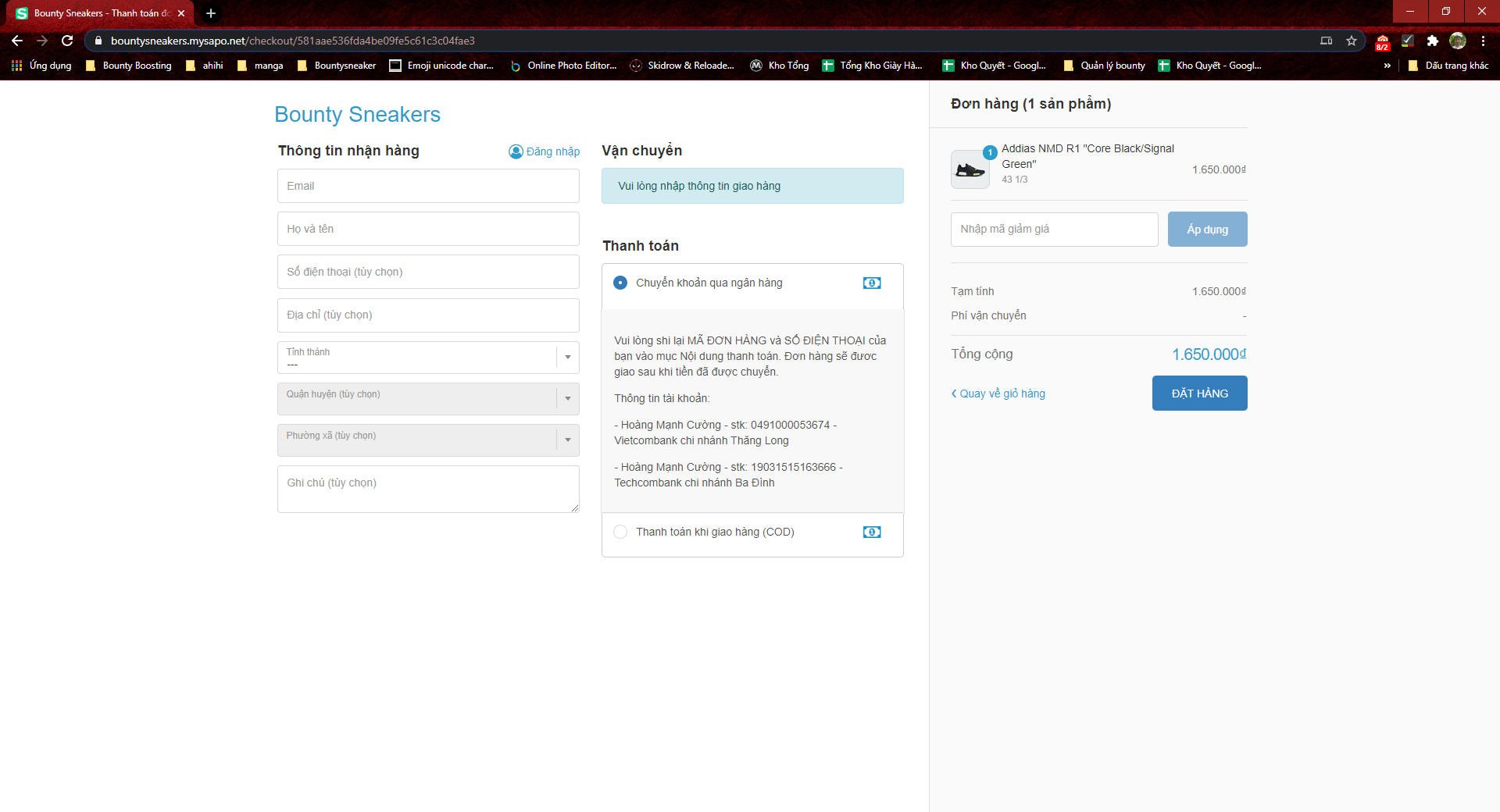The width and height of the screenshot is (1500, 812).
Task: Click the Bounty Sneakers store title
Action: click(x=358, y=115)
